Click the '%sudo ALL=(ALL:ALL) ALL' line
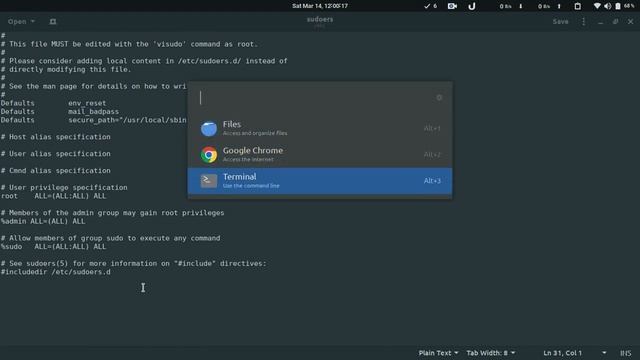640x360 pixels. pos(53,247)
